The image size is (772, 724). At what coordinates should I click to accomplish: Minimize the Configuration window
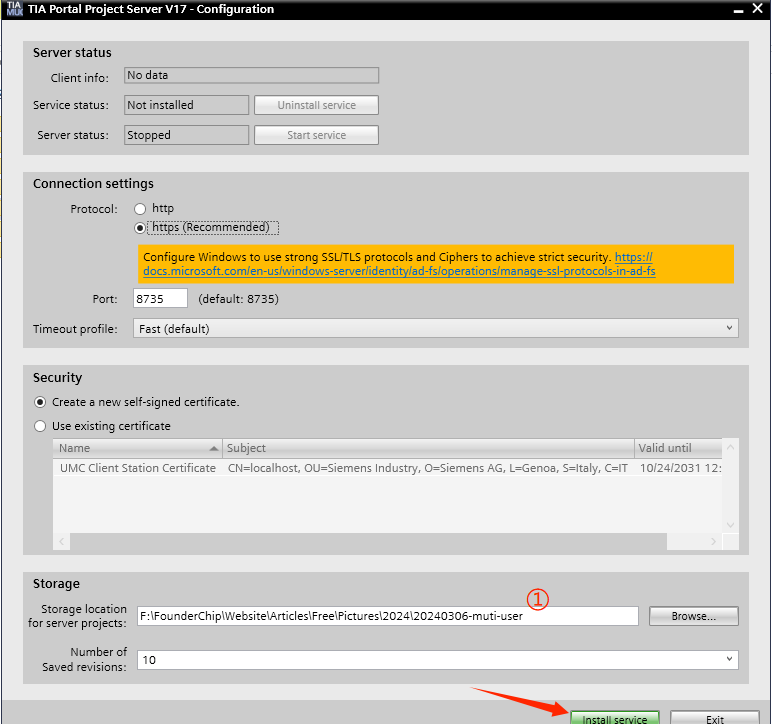pos(738,9)
